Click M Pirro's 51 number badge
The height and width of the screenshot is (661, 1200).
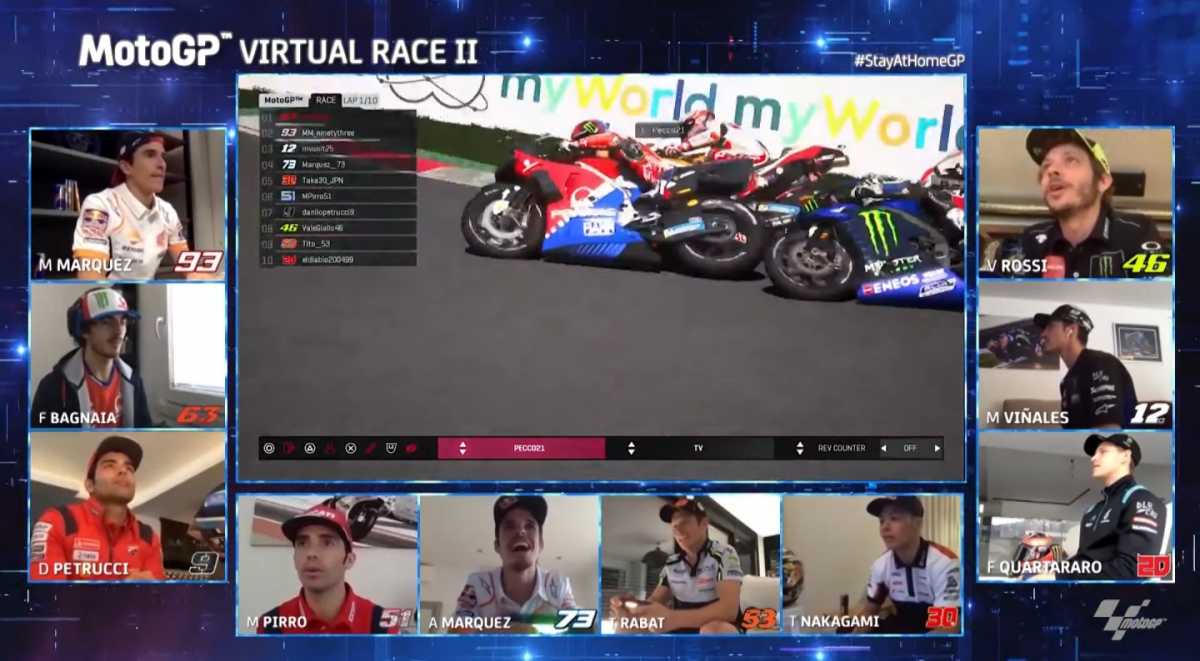tap(395, 620)
